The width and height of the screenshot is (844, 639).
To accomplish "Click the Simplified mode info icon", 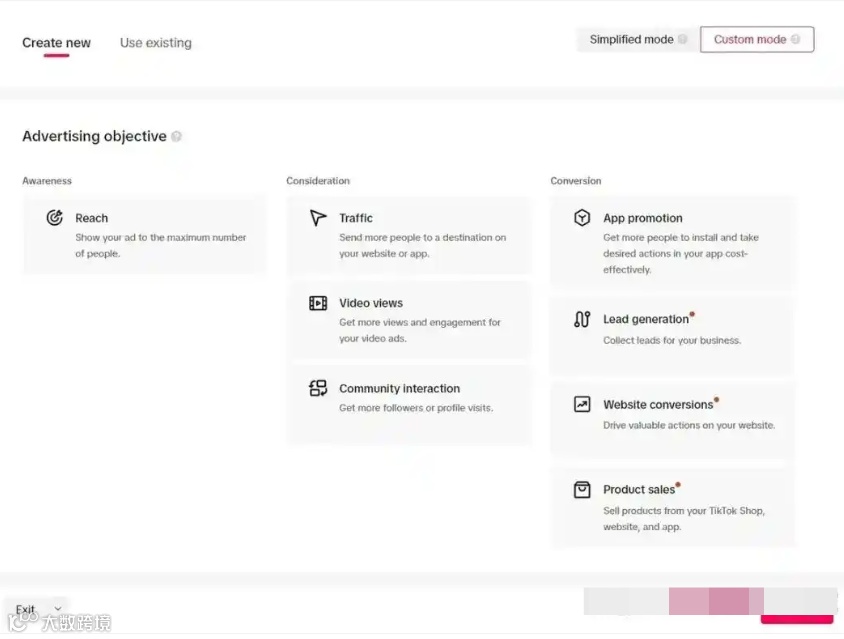I will [683, 40].
